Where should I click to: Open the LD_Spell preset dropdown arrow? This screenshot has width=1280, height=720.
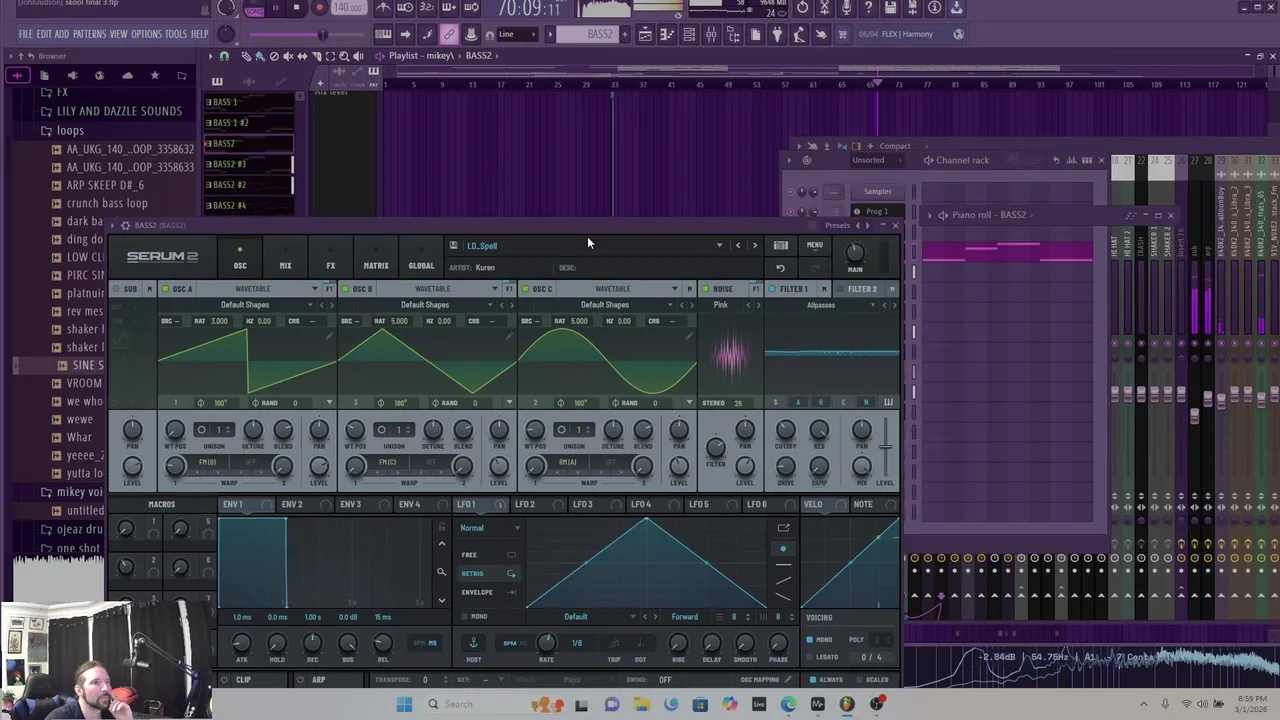[x=719, y=245]
